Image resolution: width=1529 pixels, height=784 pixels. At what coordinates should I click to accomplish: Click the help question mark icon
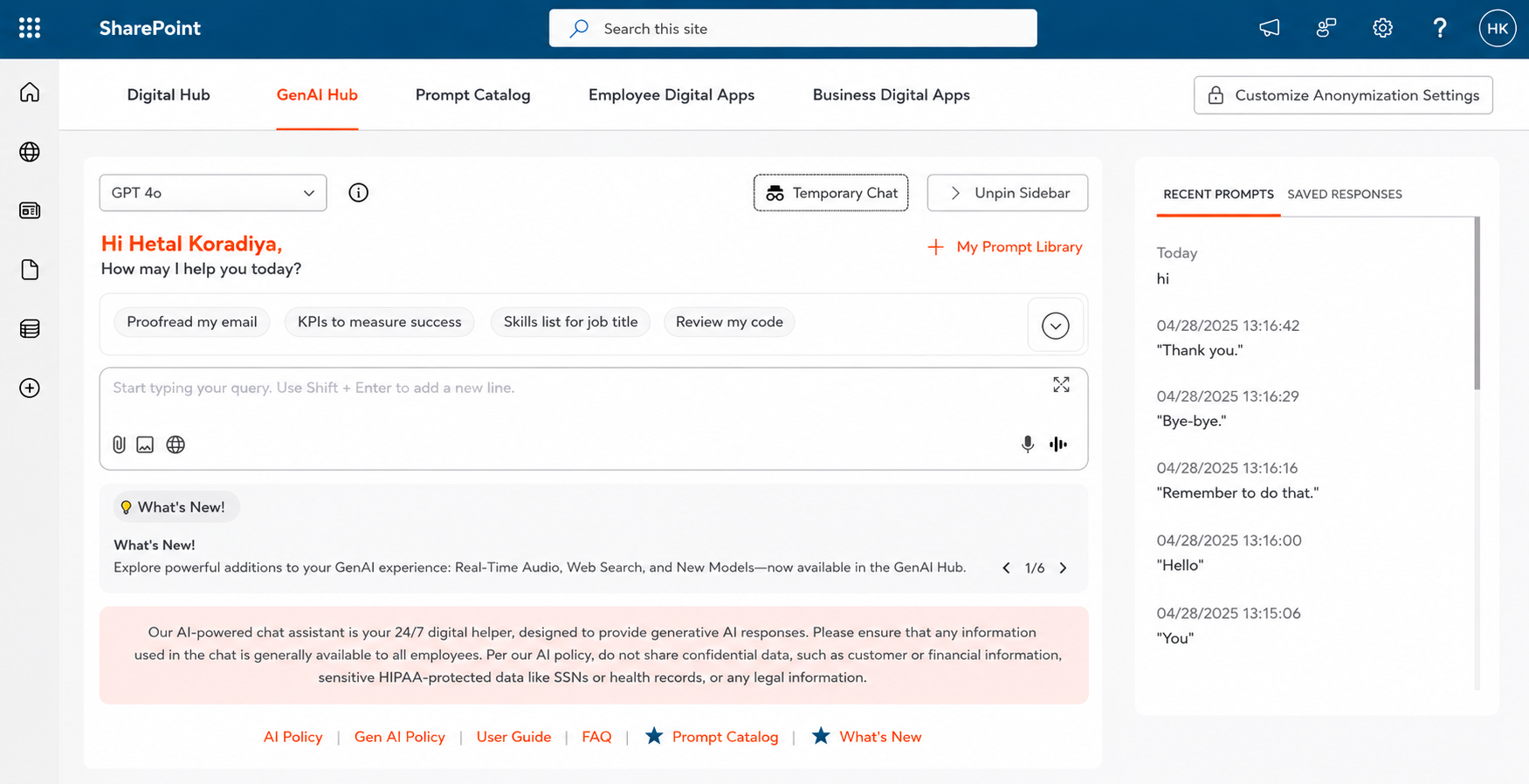coord(1440,28)
